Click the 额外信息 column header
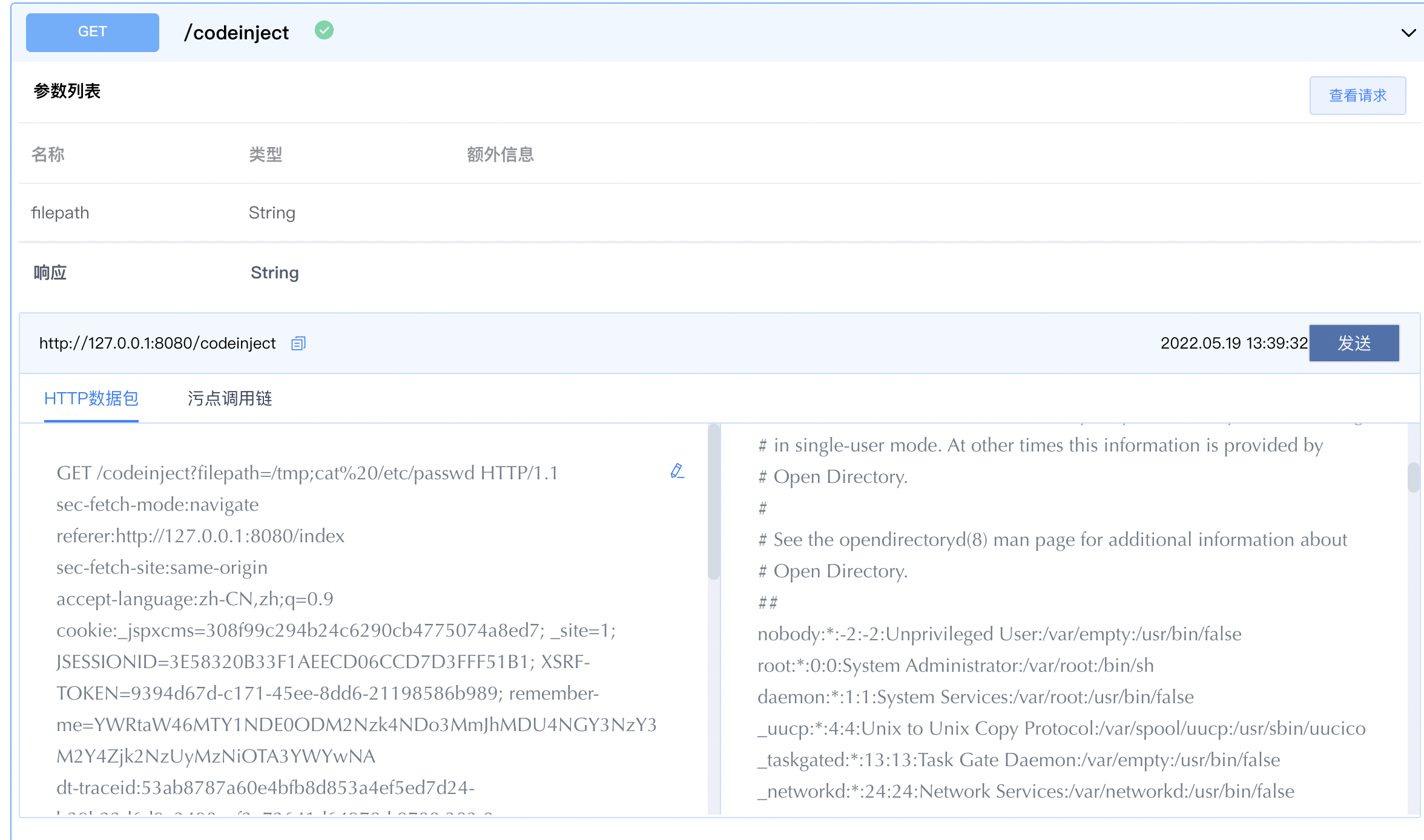Viewport: 1424px width, 840px height. [500, 154]
